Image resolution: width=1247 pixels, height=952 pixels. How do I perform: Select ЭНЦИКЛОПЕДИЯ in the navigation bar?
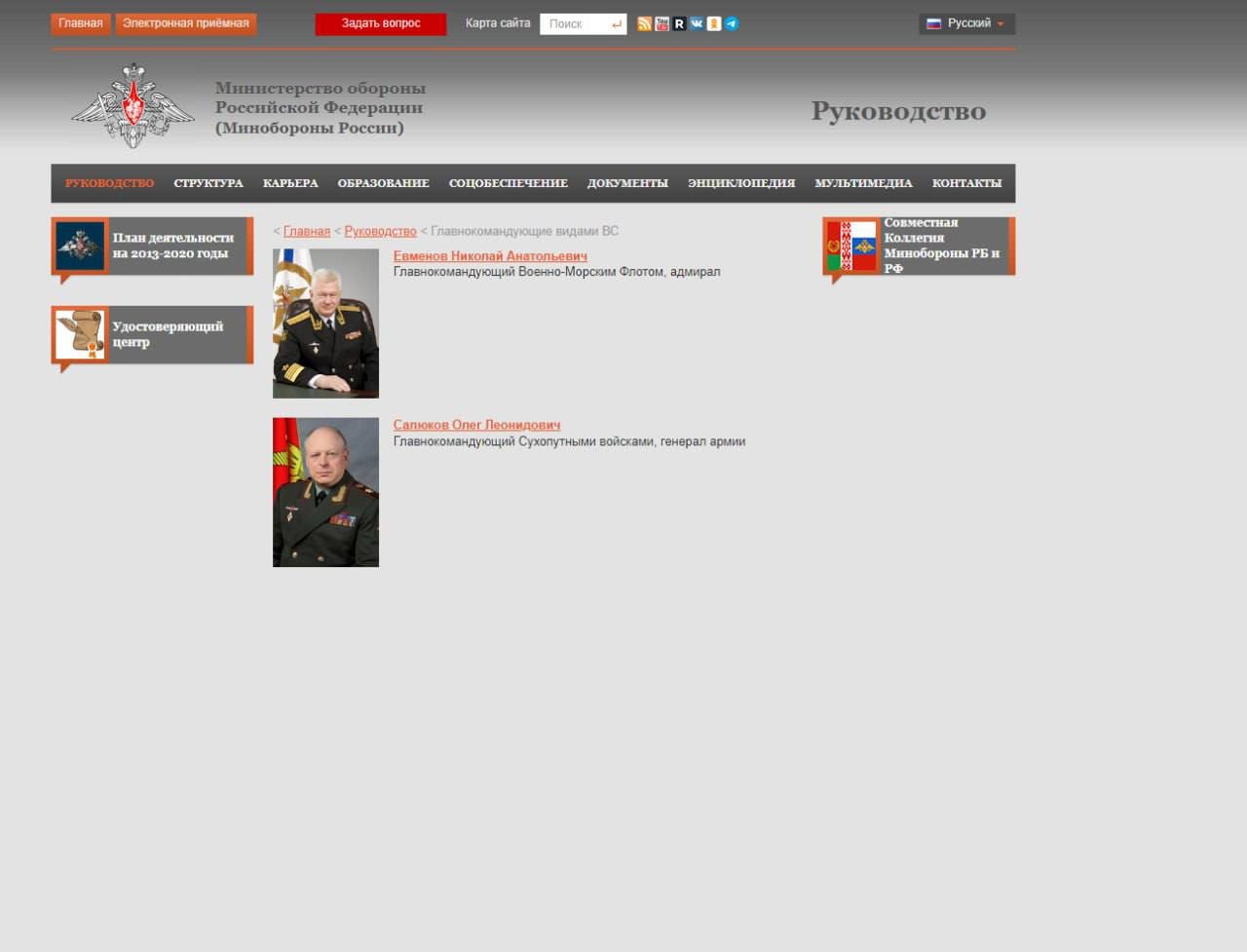tap(741, 183)
